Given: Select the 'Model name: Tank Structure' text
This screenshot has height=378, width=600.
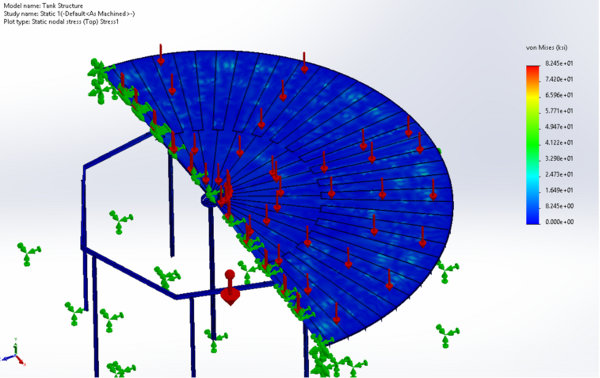Looking at the screenshot, I should (x=43, y=6).
